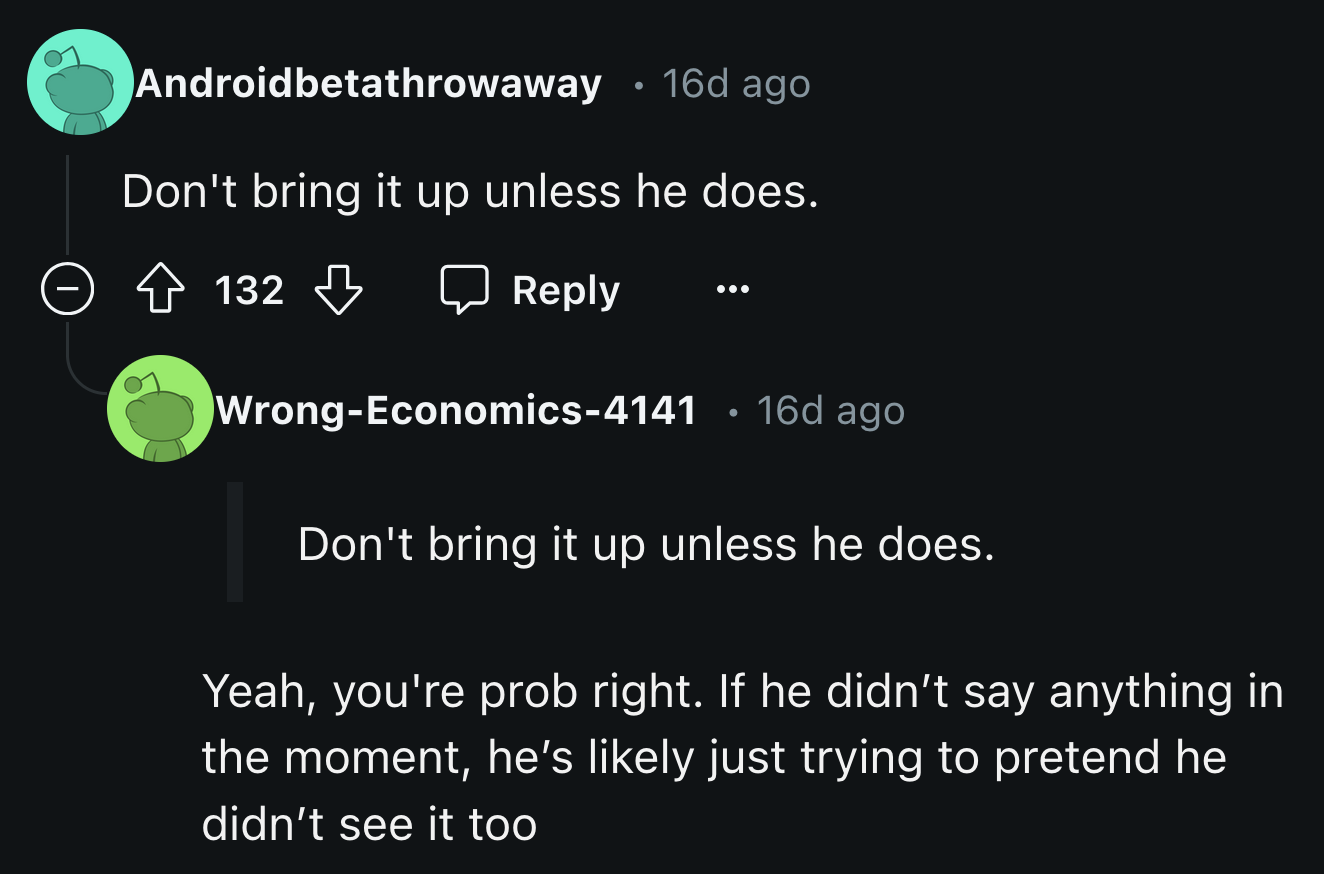Open Wrong-Economics-4141's profile

455,409
